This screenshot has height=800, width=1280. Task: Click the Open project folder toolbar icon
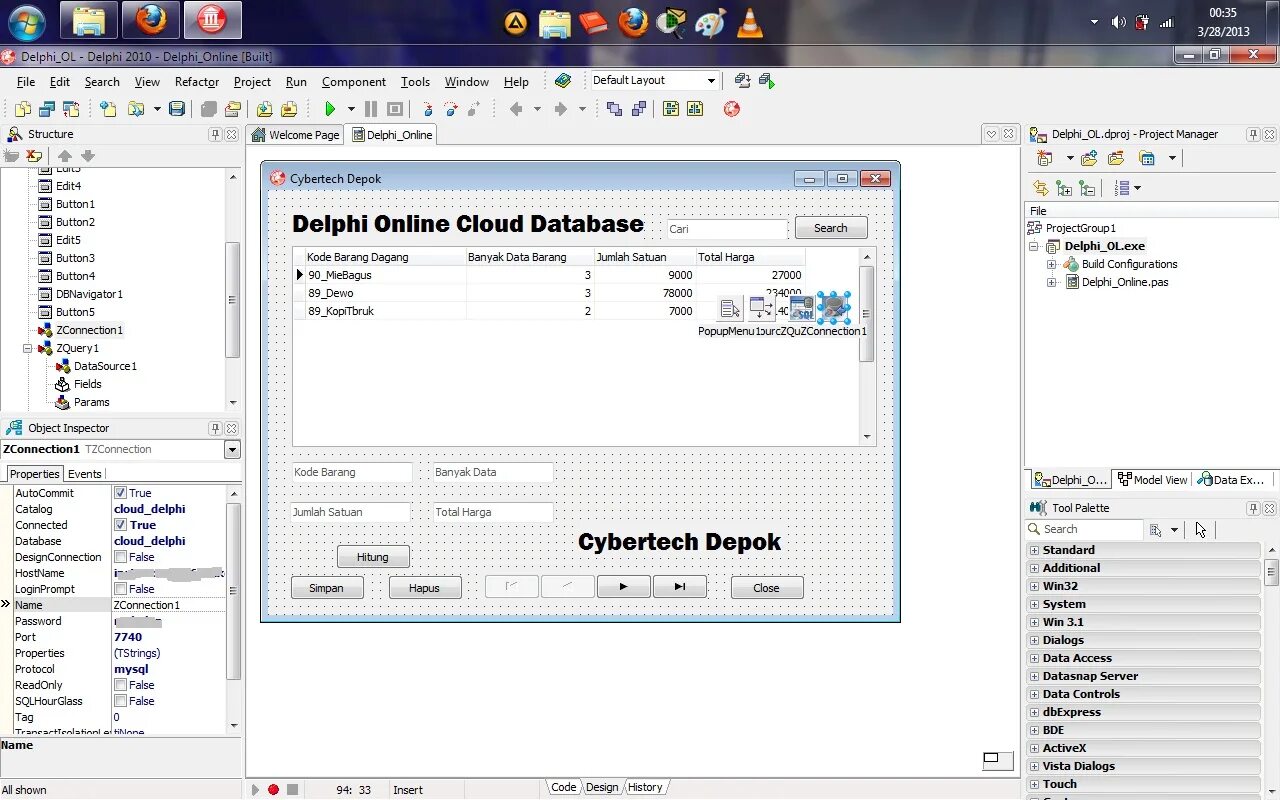(x=232, y=109)
